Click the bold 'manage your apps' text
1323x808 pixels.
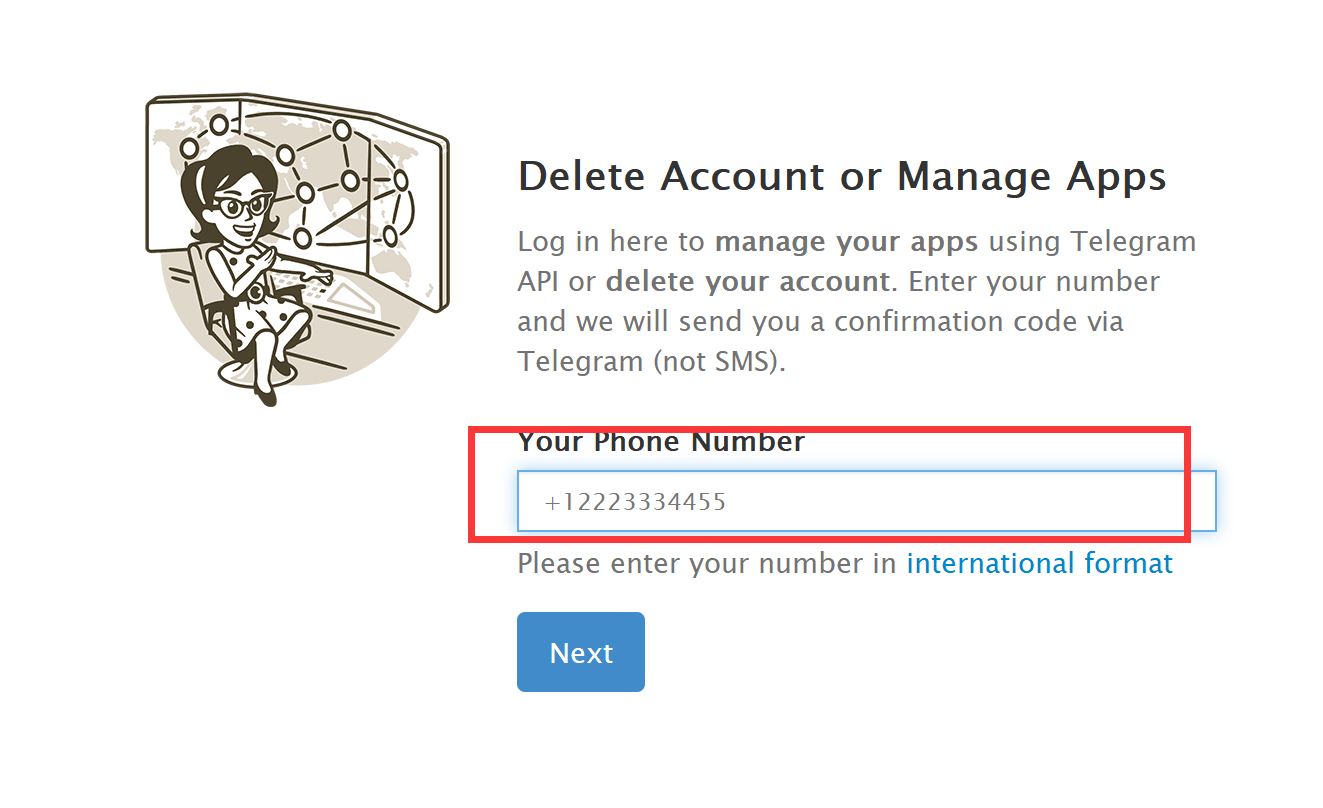tap(846, 242)
